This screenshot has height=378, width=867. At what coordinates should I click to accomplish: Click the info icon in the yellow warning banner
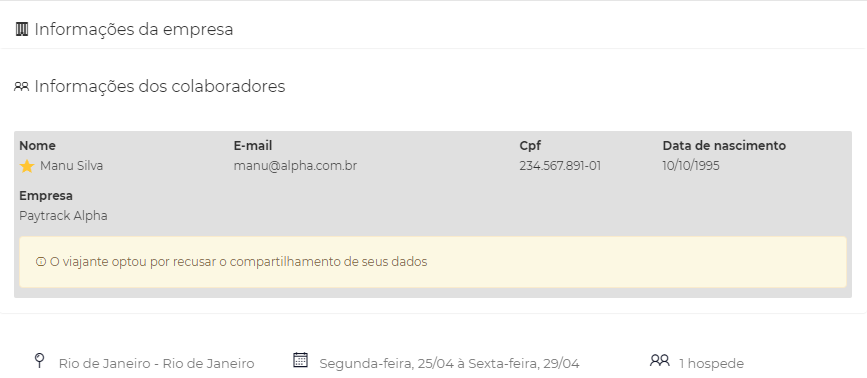coord(40,262)
